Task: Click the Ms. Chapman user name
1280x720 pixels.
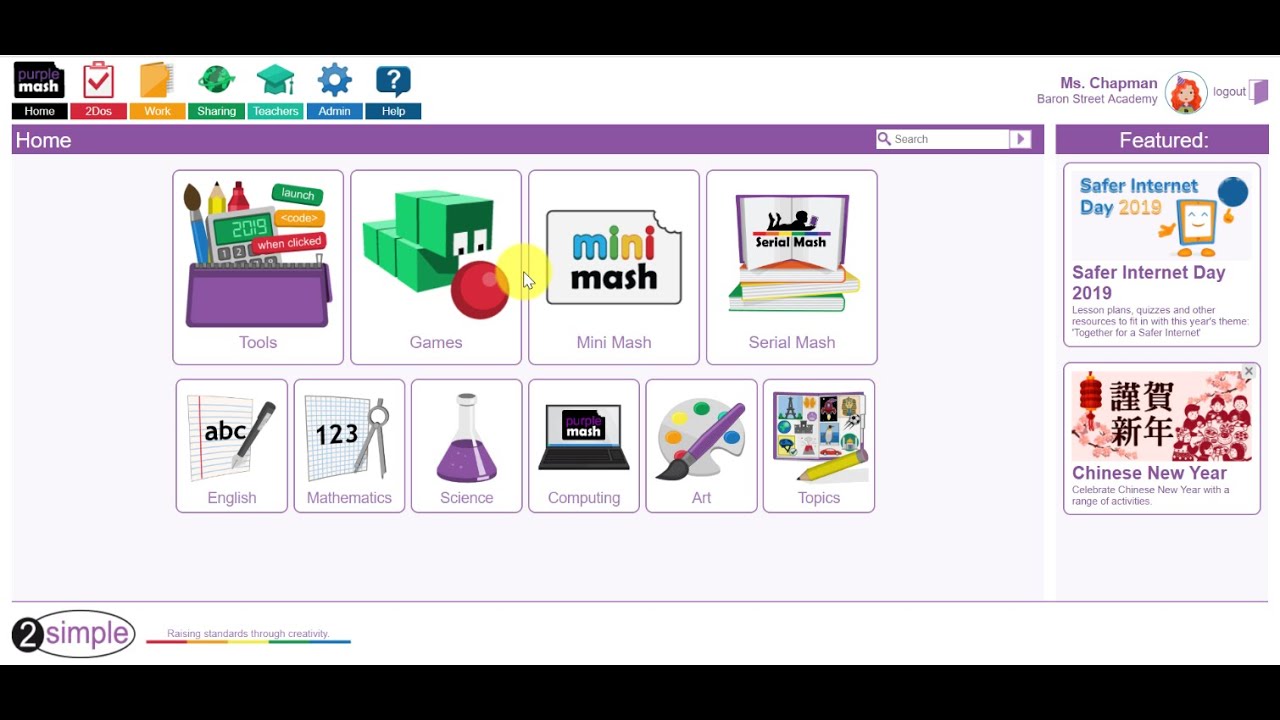Action: tap(1109, 83)
